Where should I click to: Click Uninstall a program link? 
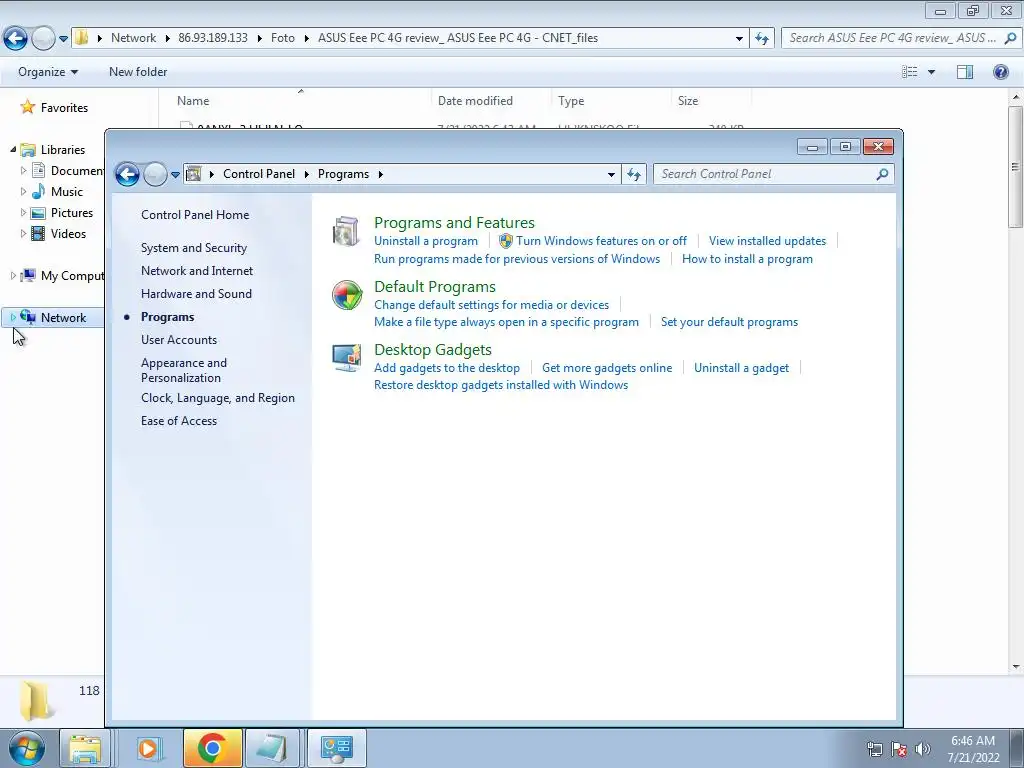pos(426,241)
